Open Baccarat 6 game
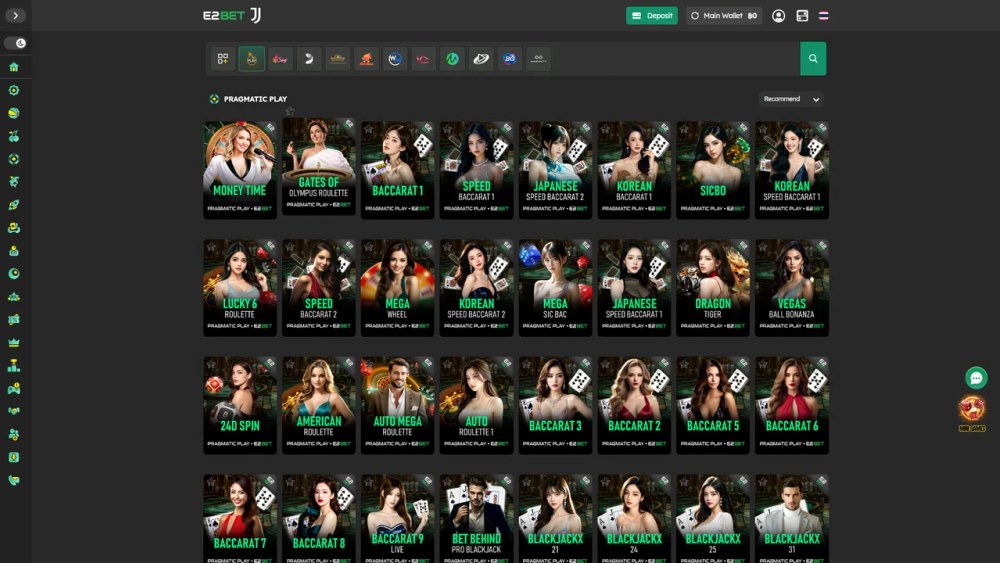Image resolution: width=1000 pixels, height=563 pixels. click(x=791, y=406)
